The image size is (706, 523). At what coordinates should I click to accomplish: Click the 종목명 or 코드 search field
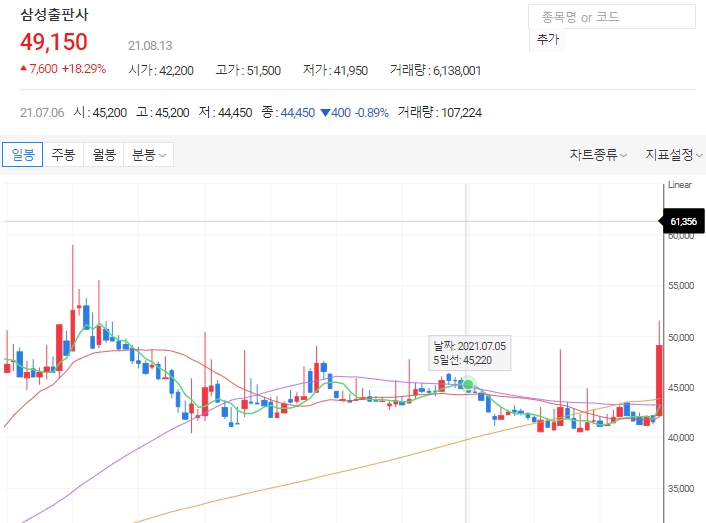click(612, 17)
